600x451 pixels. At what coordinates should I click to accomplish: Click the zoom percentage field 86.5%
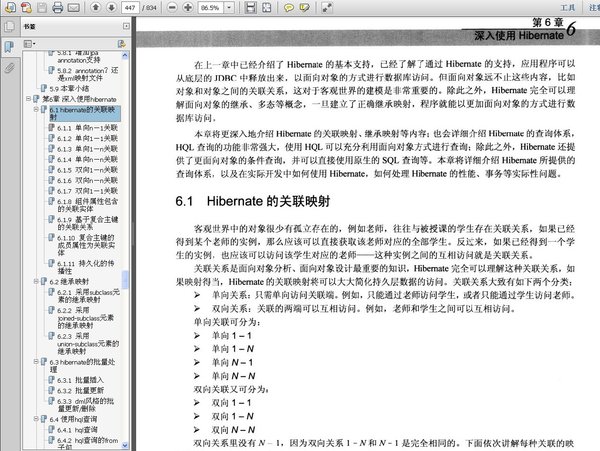[210, 8]
